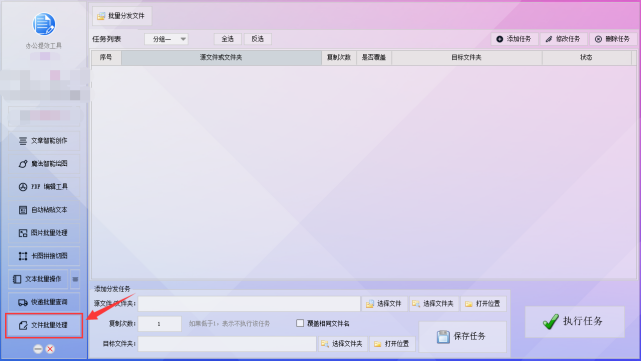Click the 是否覆盖 column header
Viewport: 642px width, 361px height.
pos(374,58)
